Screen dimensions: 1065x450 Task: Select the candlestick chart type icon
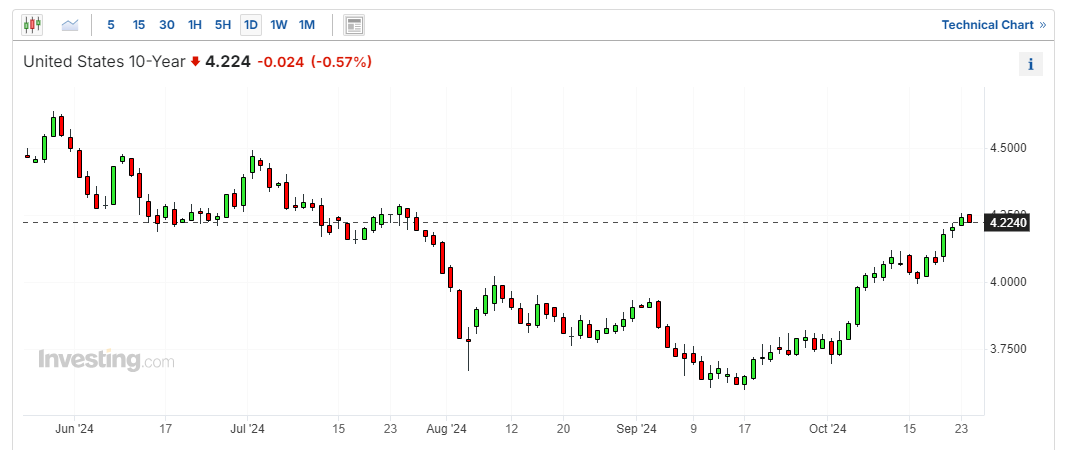tap(32, 25)
